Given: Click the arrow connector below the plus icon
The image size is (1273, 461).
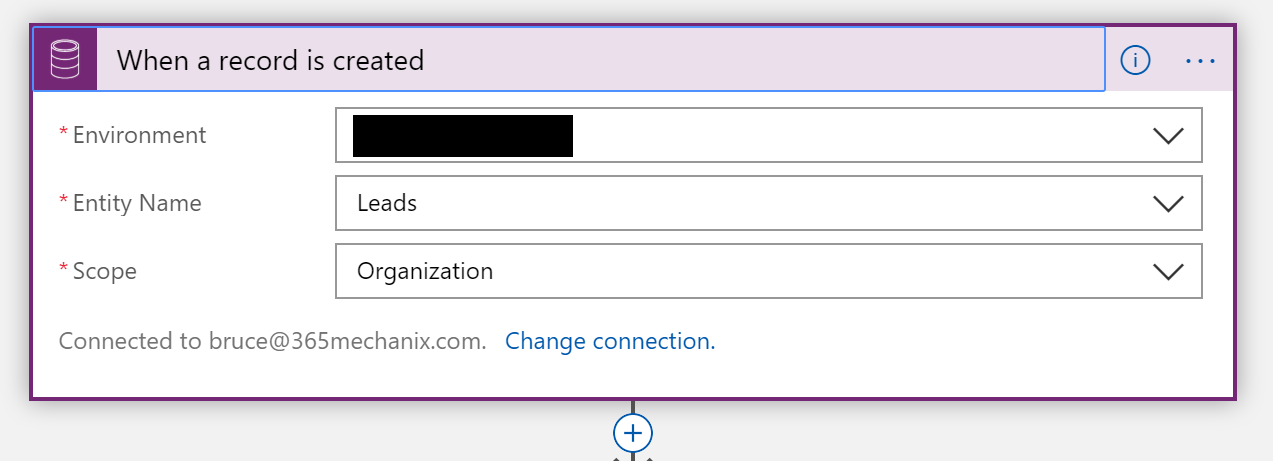Looking at the screenshot, I should (x=633, y=458).
